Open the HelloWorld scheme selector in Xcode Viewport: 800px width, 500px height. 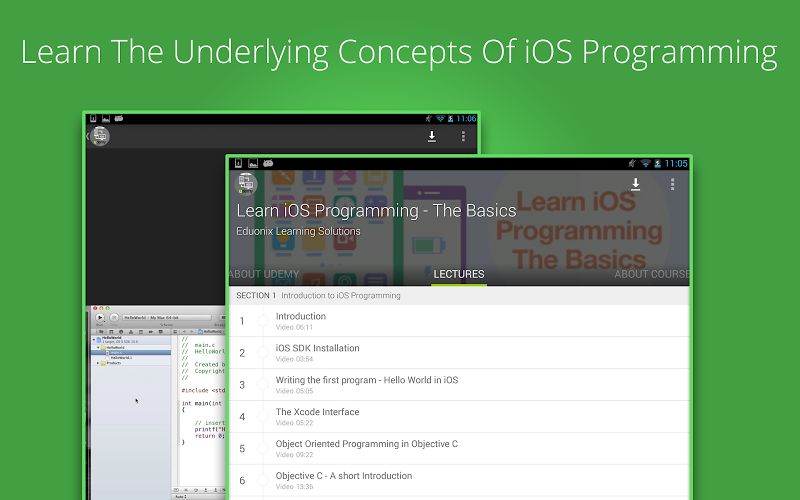(167, 317)
